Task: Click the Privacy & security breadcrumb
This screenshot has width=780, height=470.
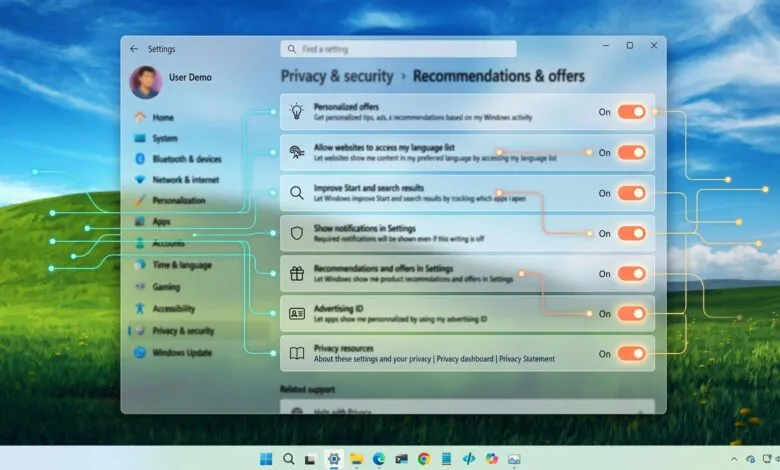Action: [x=338, y=76]
